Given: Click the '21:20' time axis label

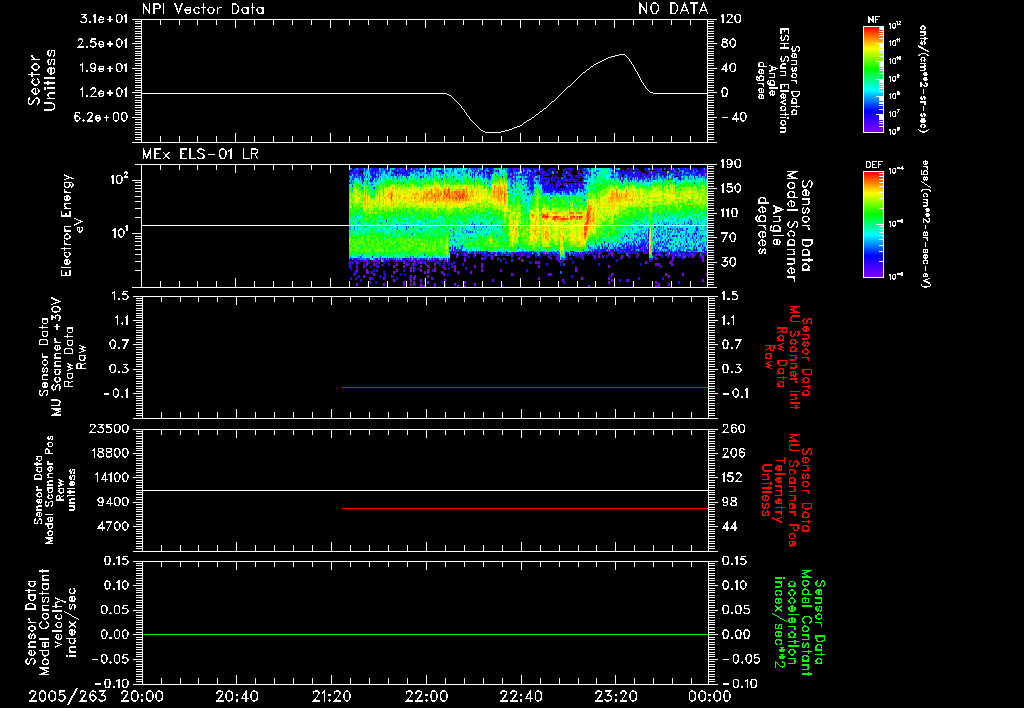Looking at the screenshot, I should [331, 696].
